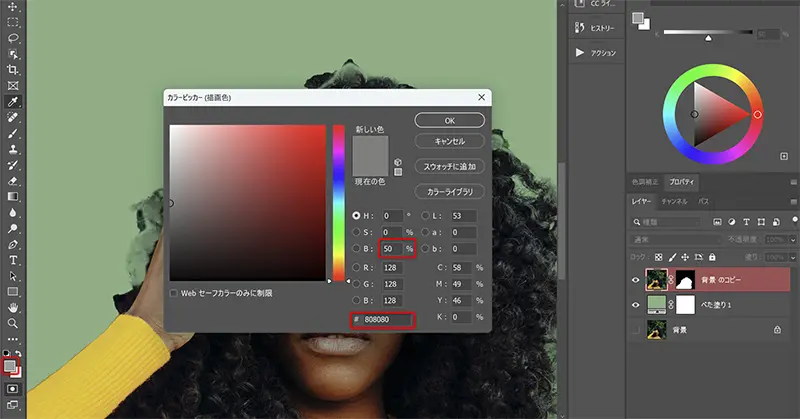The width and height of the screenshot is (800, 419).
Task: Switch to the プロパティ tab
Action: pyautogui.click(x=682, y=182)
